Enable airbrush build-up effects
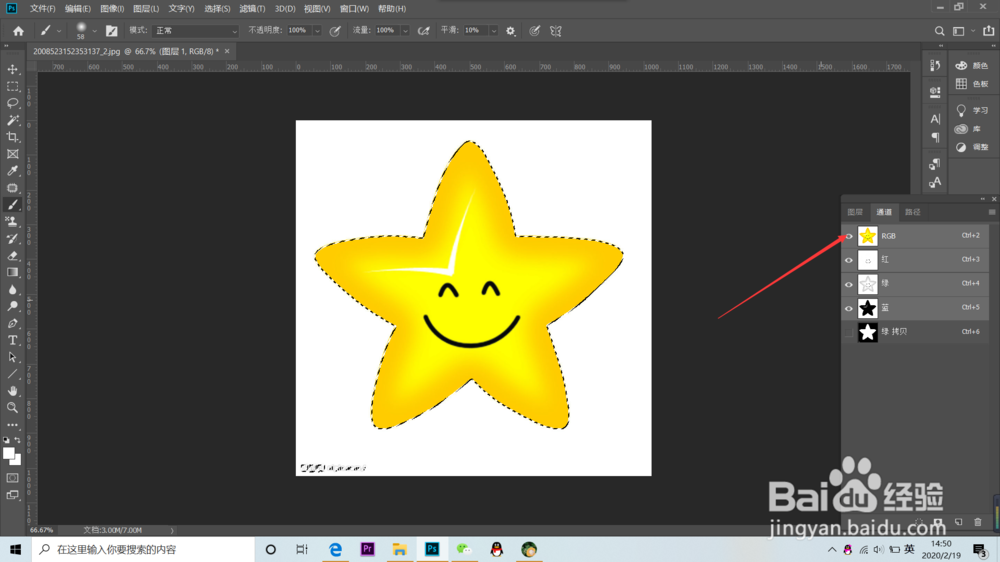The width and height of the screenshot is (1000, 562). tap(423, 31)
